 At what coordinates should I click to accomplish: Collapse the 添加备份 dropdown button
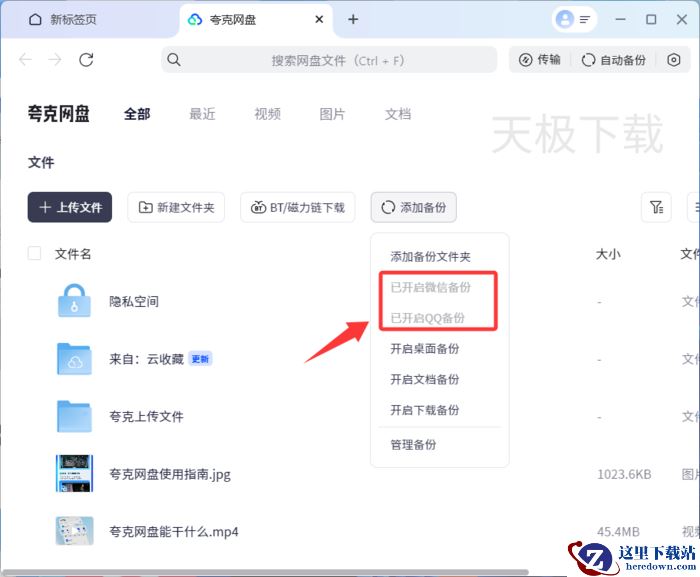click(413, 207)
